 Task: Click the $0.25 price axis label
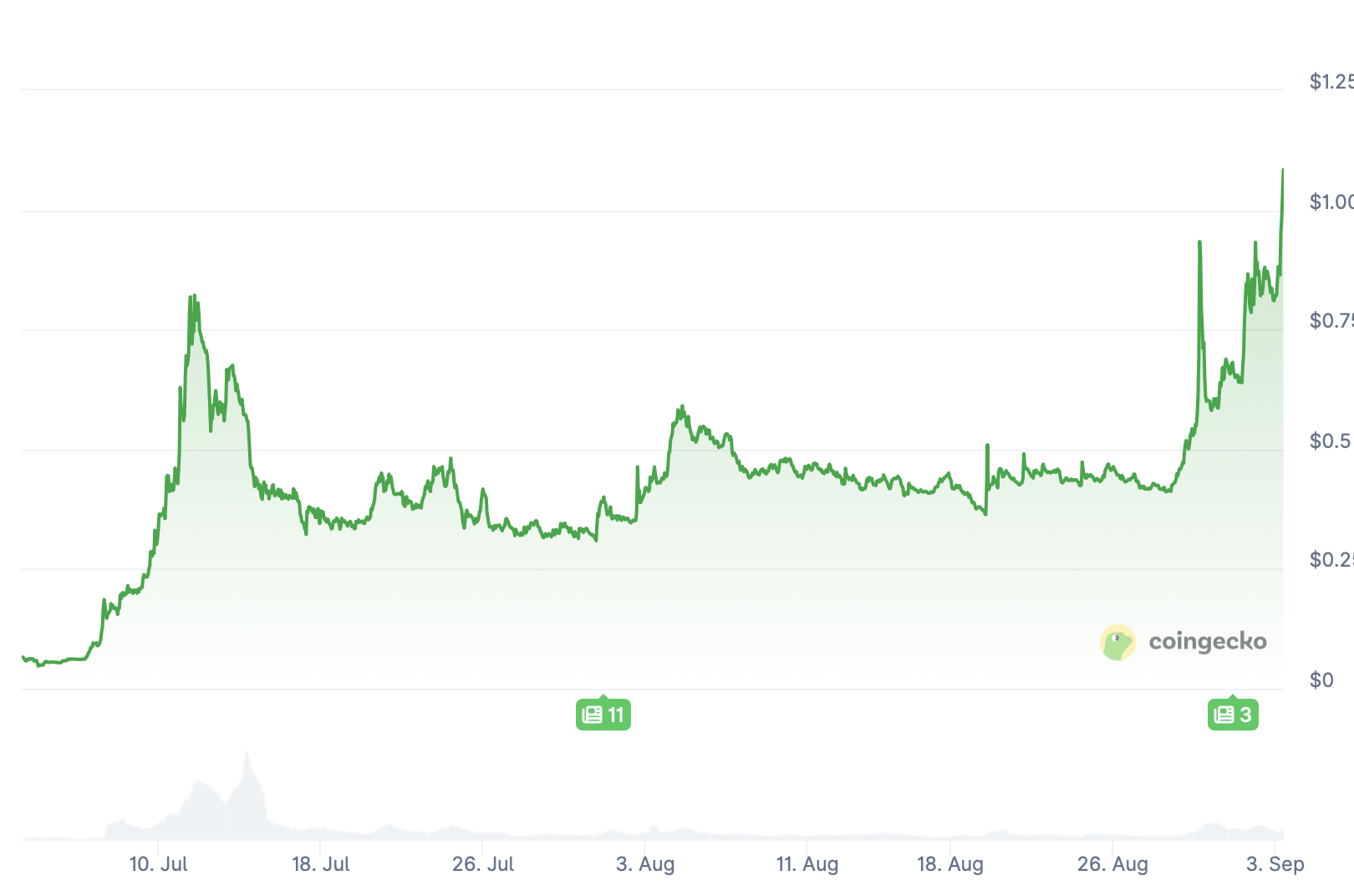coord(1331,560)
